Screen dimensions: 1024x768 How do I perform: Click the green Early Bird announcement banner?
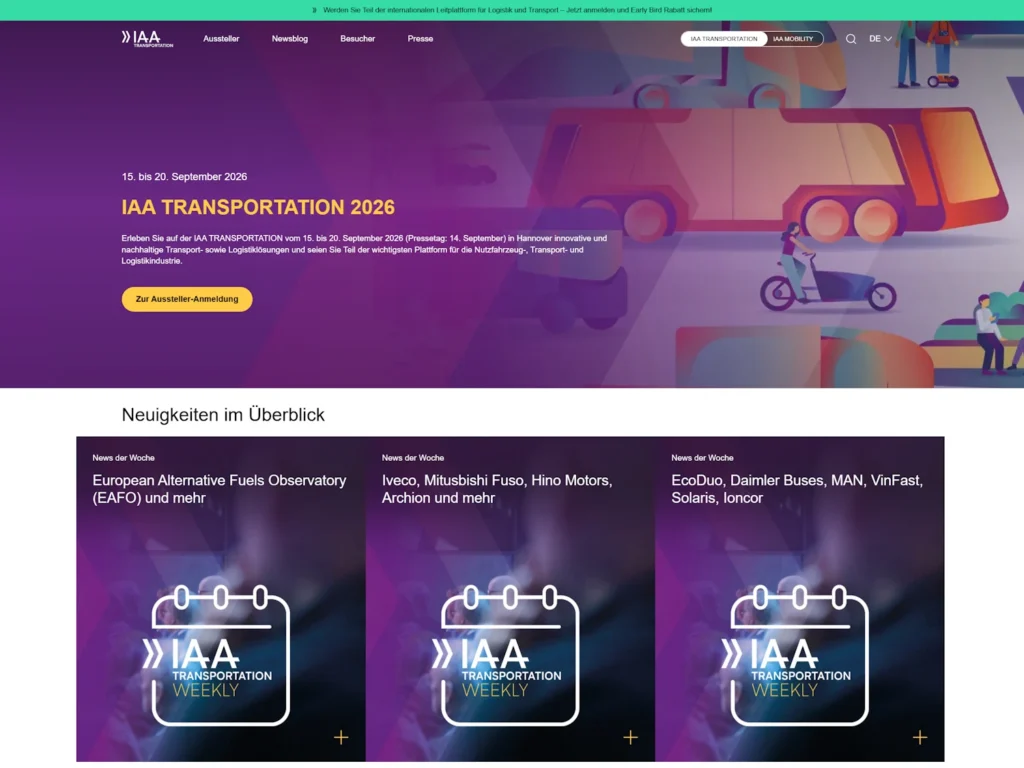(x=512, y=10)
